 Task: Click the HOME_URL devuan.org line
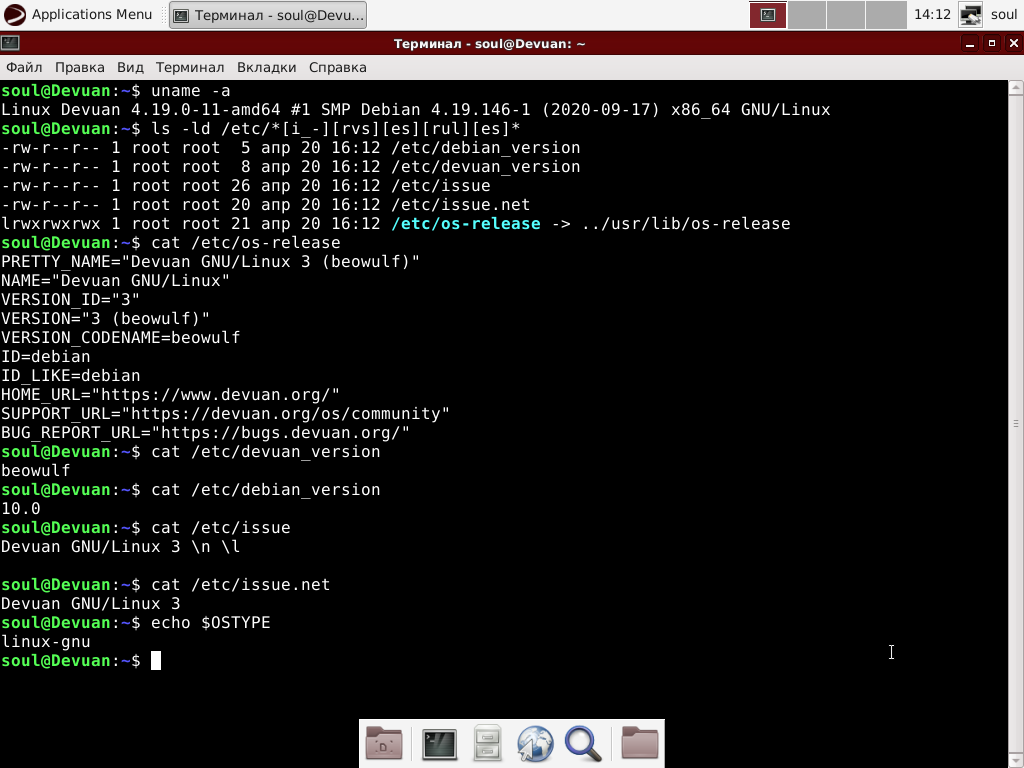click(170, 394)
